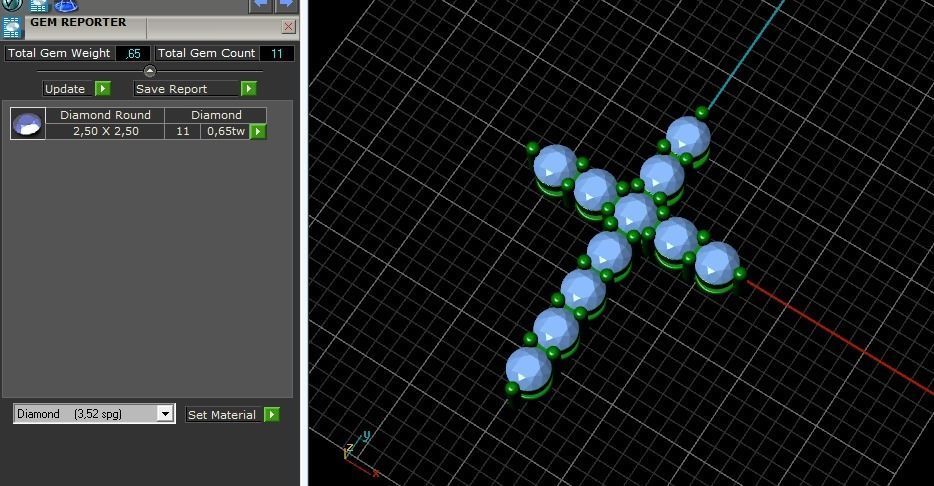Click the "Diamond Round" cell

coord(105,115)
